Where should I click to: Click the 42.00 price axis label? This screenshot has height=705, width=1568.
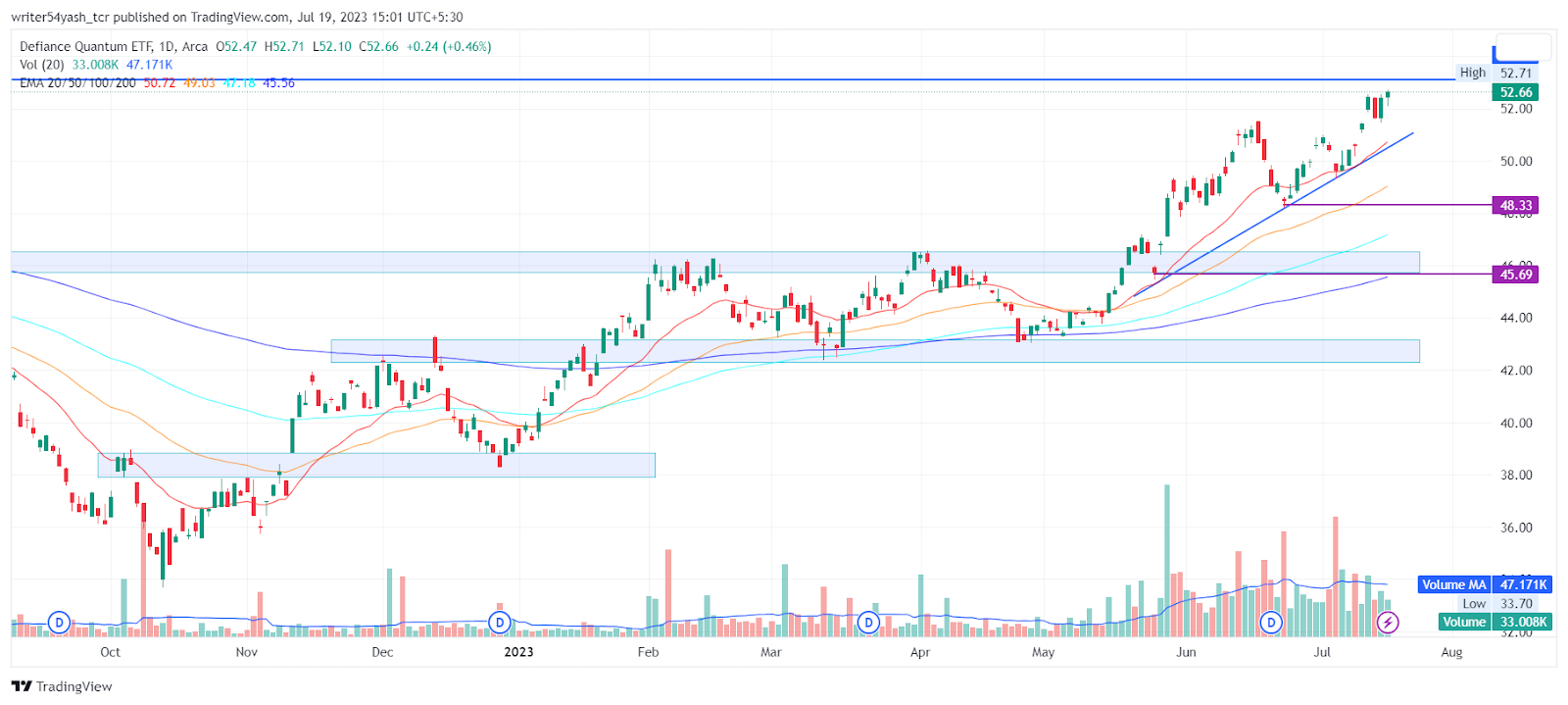(x=1516, y=371)
